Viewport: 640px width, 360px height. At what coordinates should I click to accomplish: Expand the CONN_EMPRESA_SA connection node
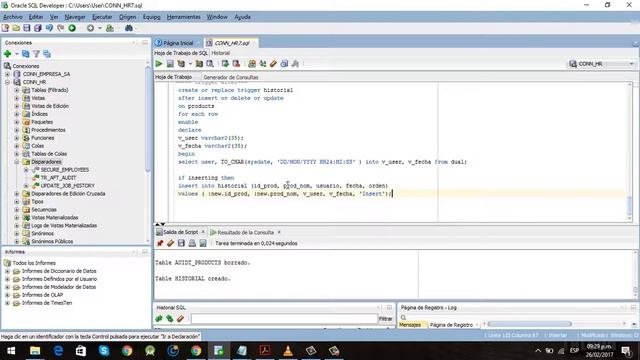pyautogui.click(x=7, y=74)
